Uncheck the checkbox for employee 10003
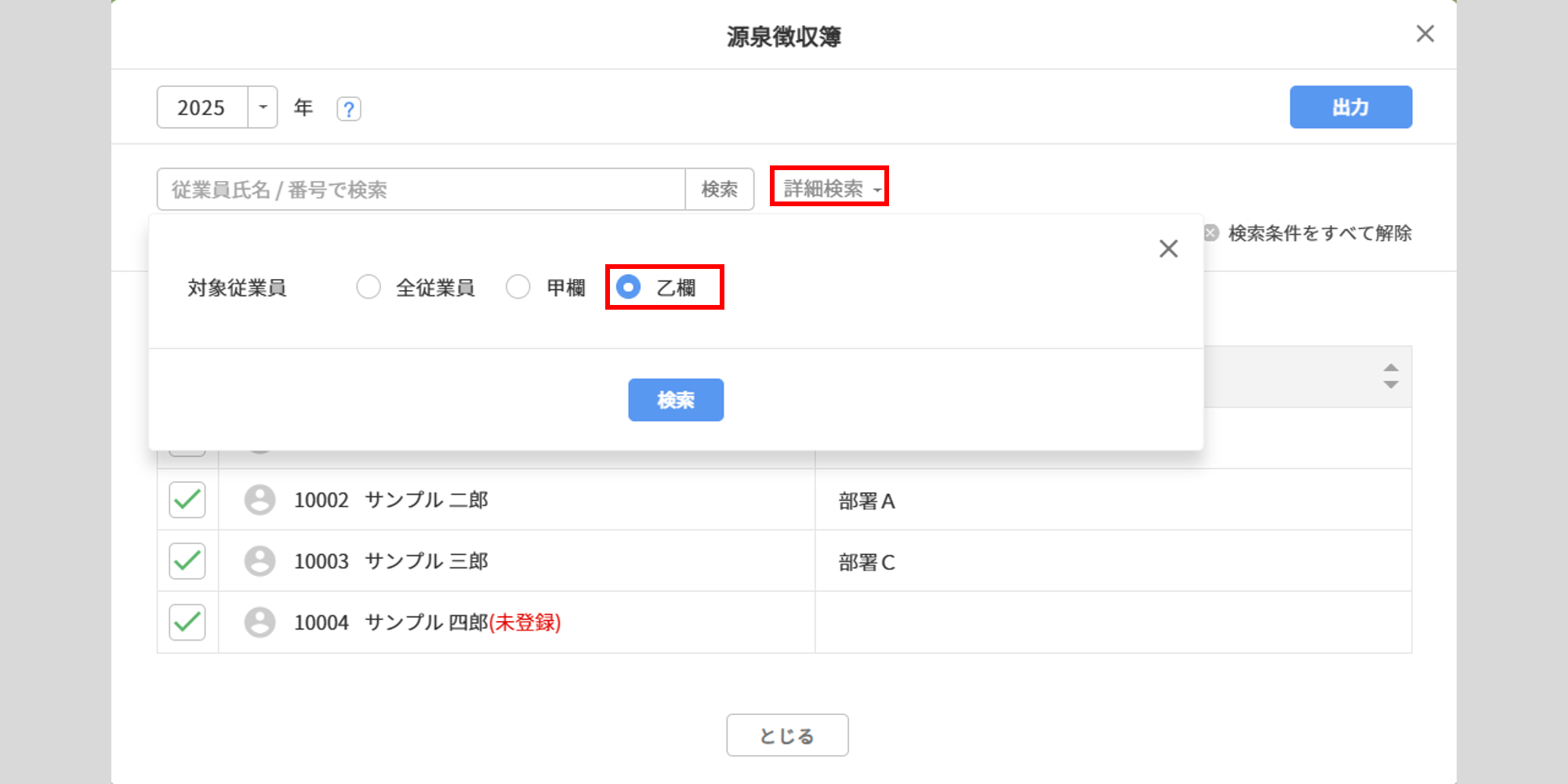 click(x=187, y=561)
